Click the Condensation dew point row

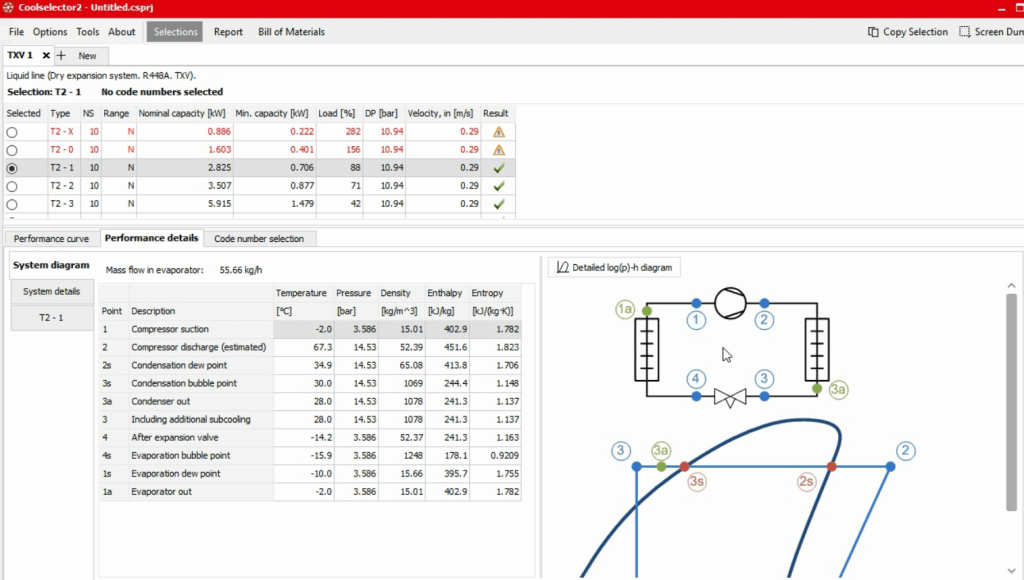click(x=310, y=365)
